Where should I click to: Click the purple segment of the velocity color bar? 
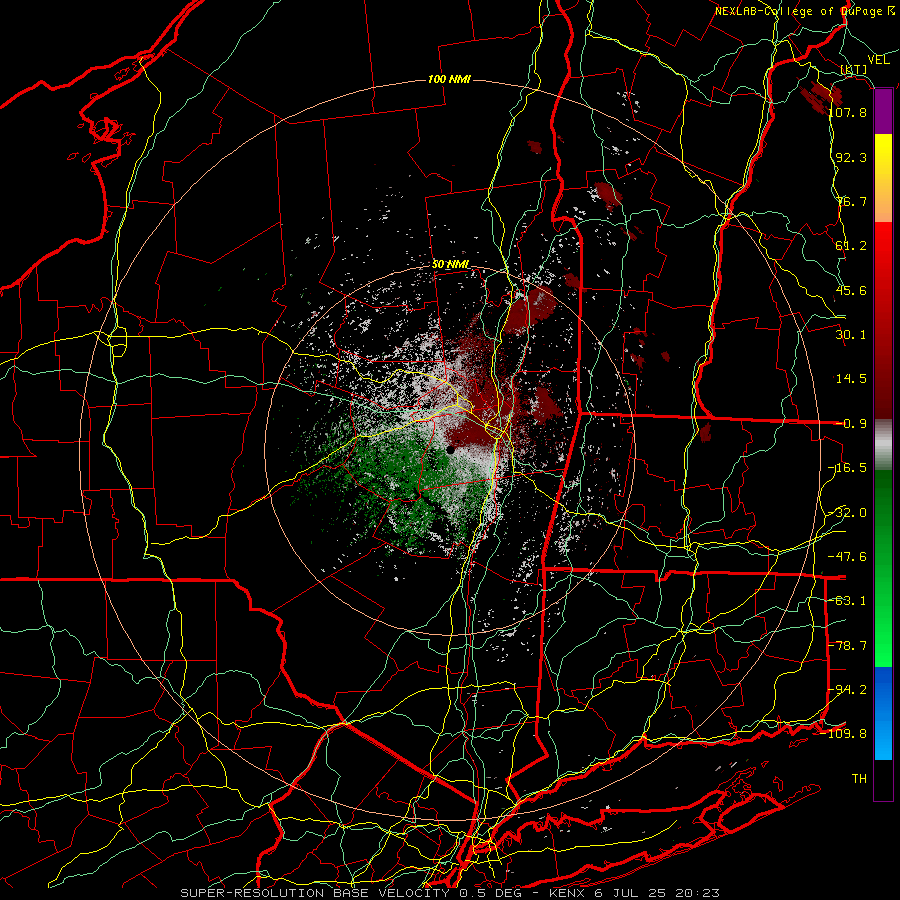[x=883, y=112]
